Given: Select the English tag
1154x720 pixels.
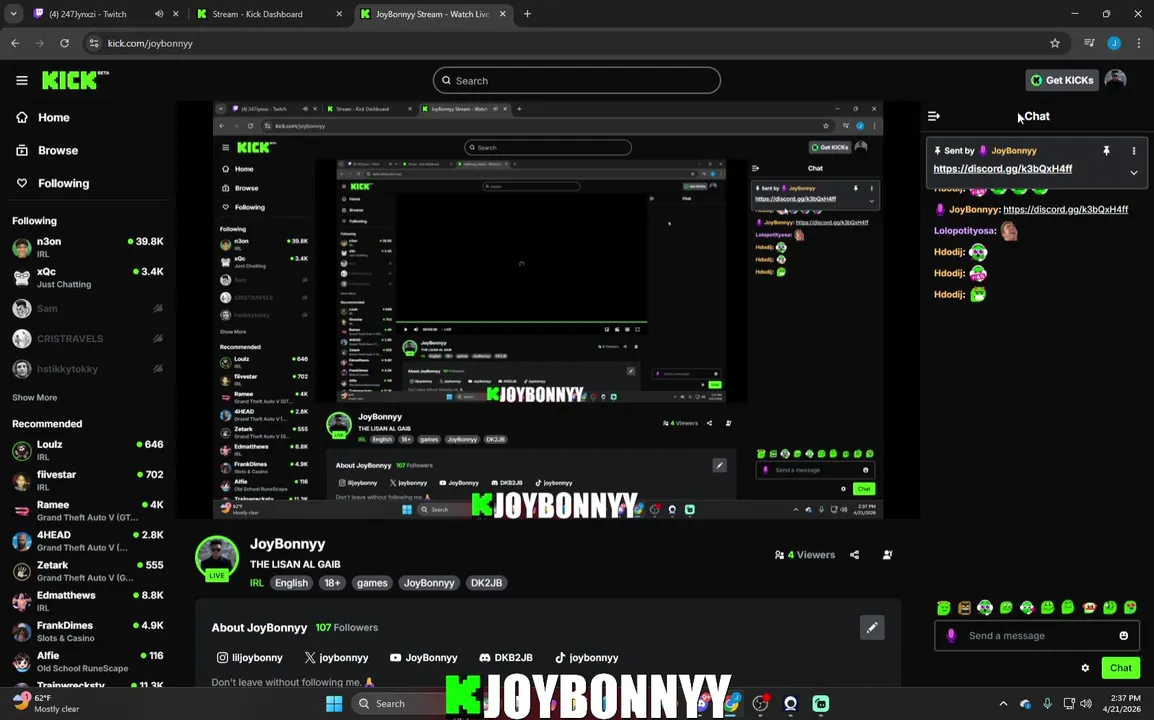Looking at the screenshot, I should pos(291,582).
